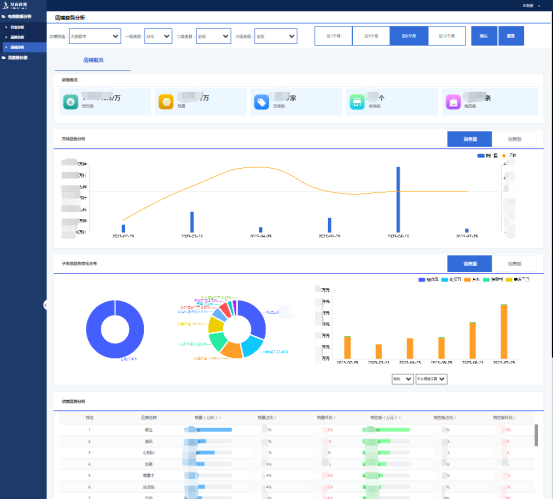Click the rank 1 row in brand table

point(297,430)
